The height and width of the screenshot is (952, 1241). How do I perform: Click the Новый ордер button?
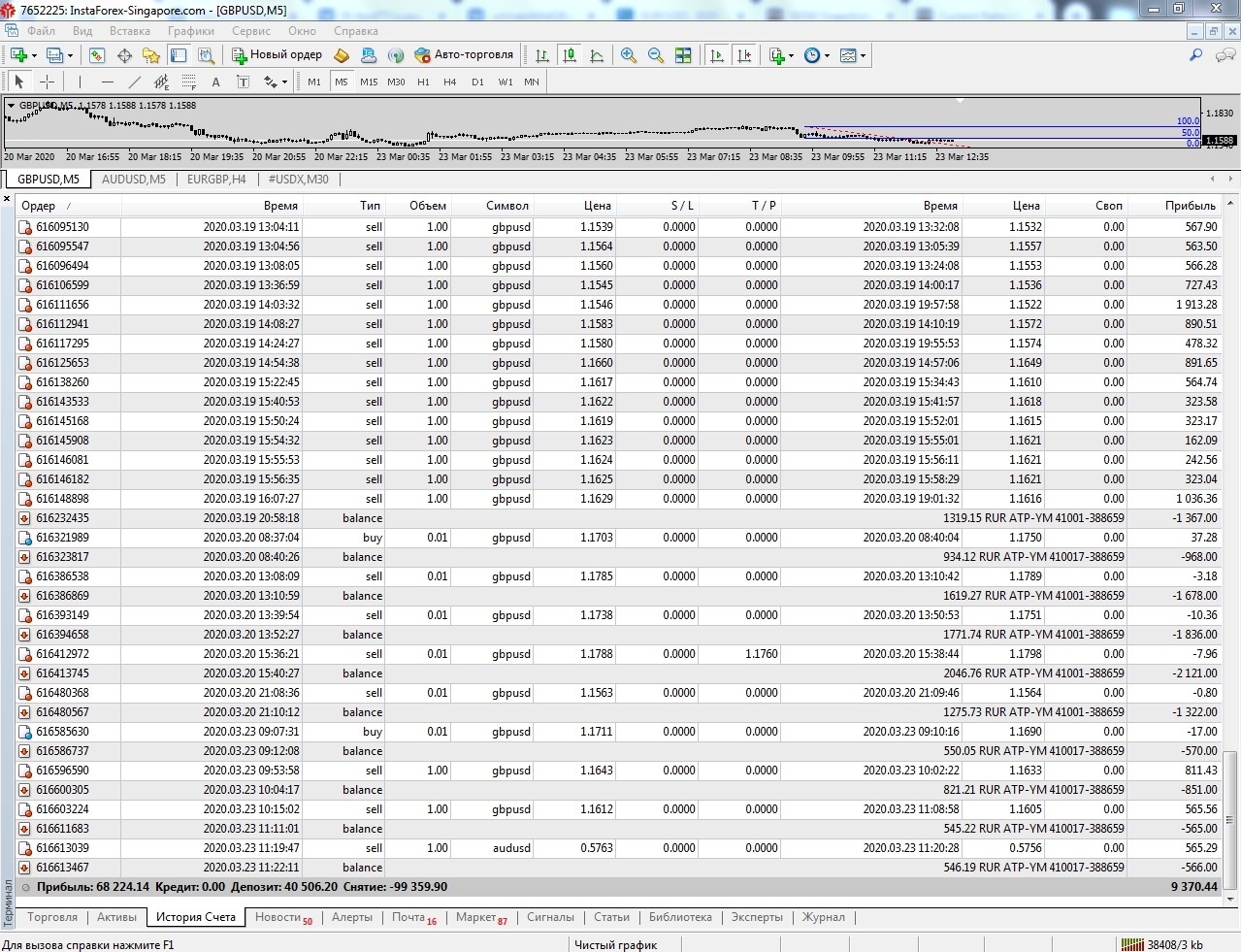tap(277, 55)
